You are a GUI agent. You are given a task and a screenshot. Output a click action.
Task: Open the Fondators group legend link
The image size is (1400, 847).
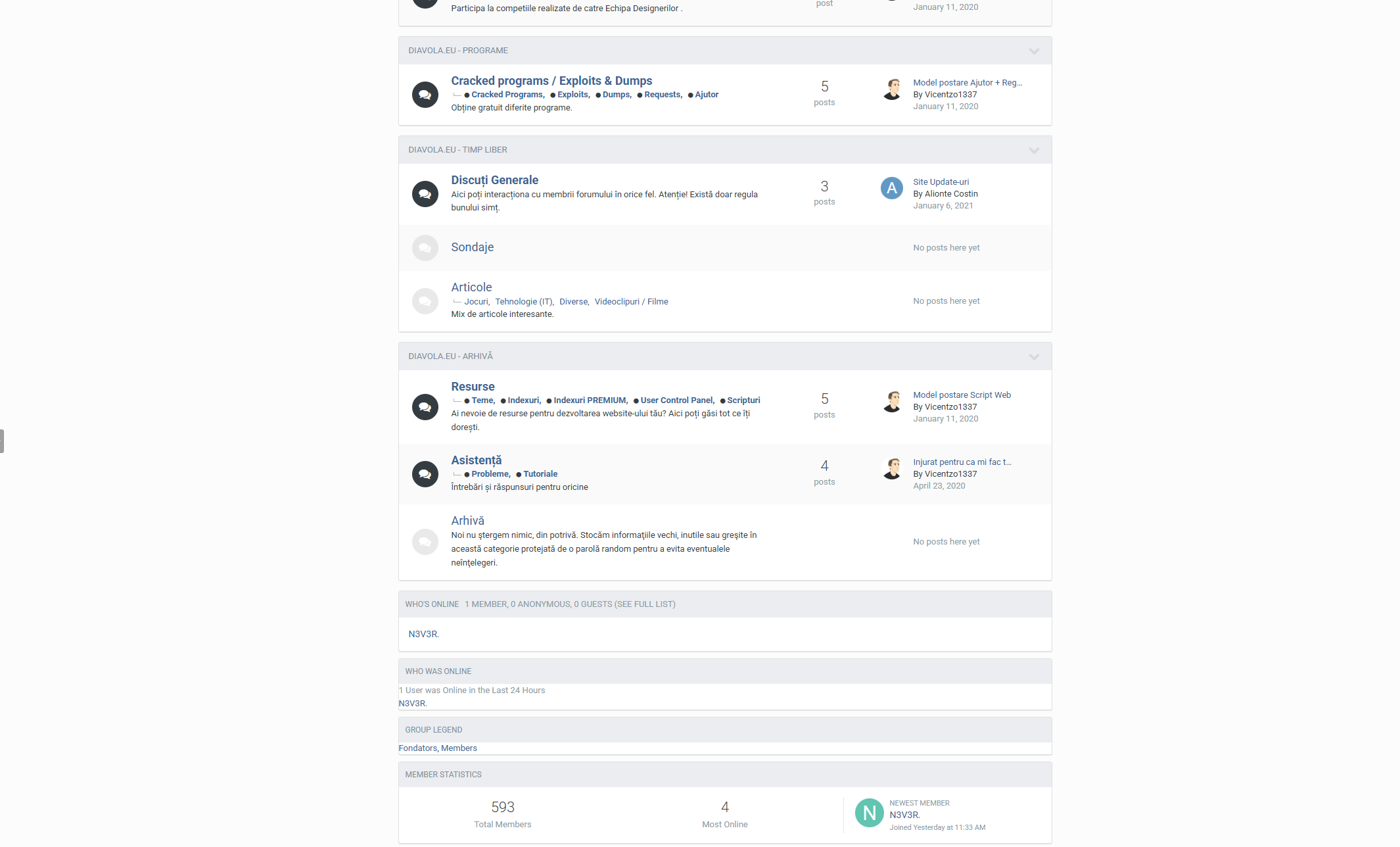(417, 748)
